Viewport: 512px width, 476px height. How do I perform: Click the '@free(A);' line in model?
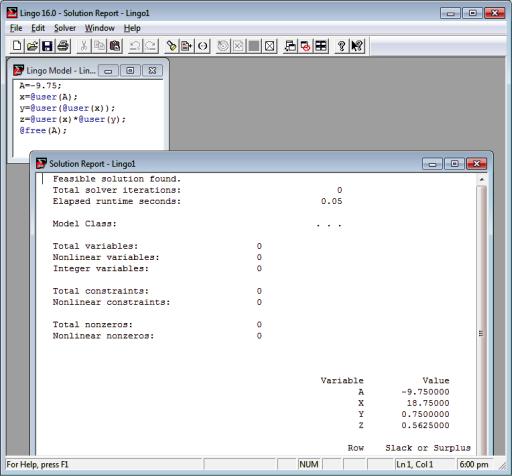[x=43, y=131]
